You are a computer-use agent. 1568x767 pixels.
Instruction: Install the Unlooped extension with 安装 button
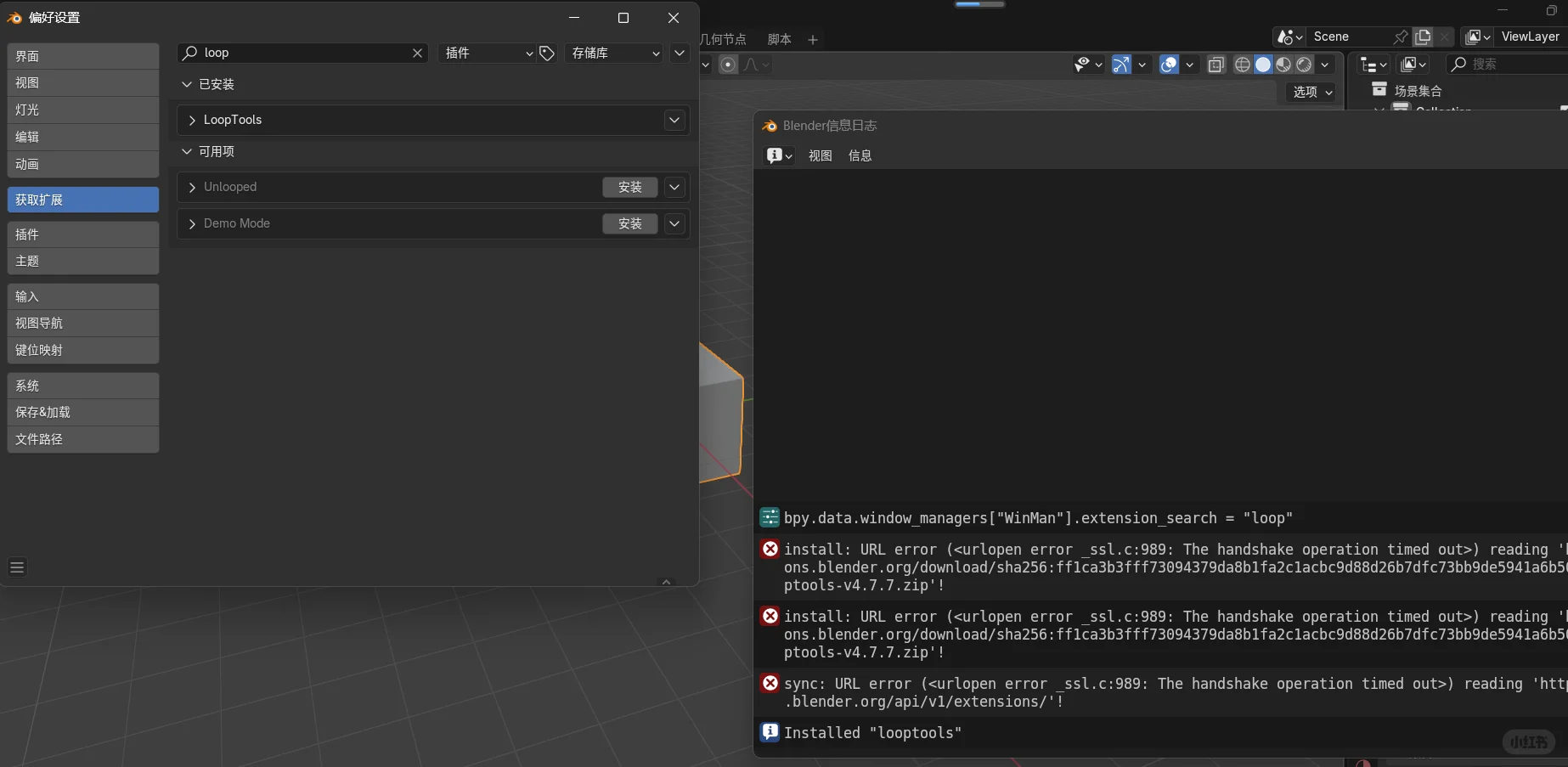629,187
